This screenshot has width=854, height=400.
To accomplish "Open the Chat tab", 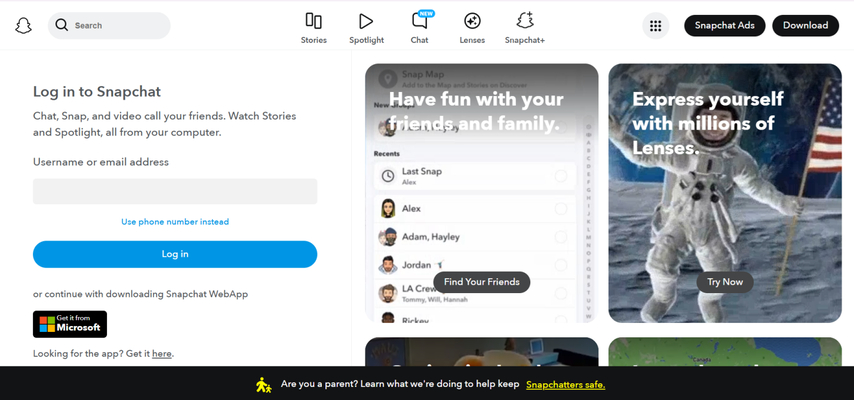I will click(419, 28).
